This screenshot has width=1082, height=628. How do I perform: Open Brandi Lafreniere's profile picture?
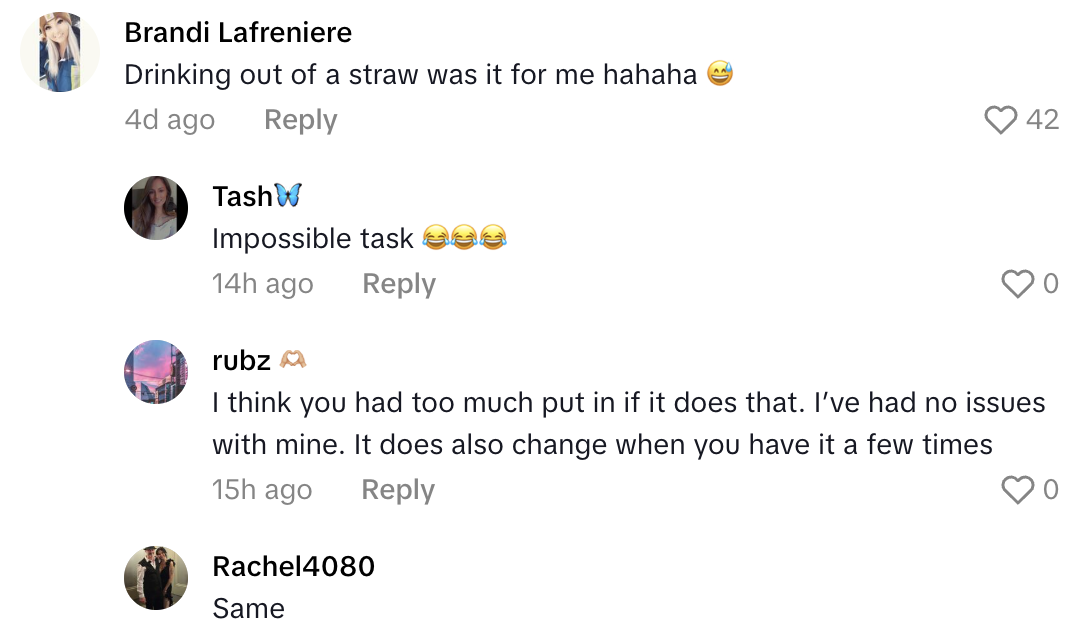pyautogui.click(x=60, y=48)
